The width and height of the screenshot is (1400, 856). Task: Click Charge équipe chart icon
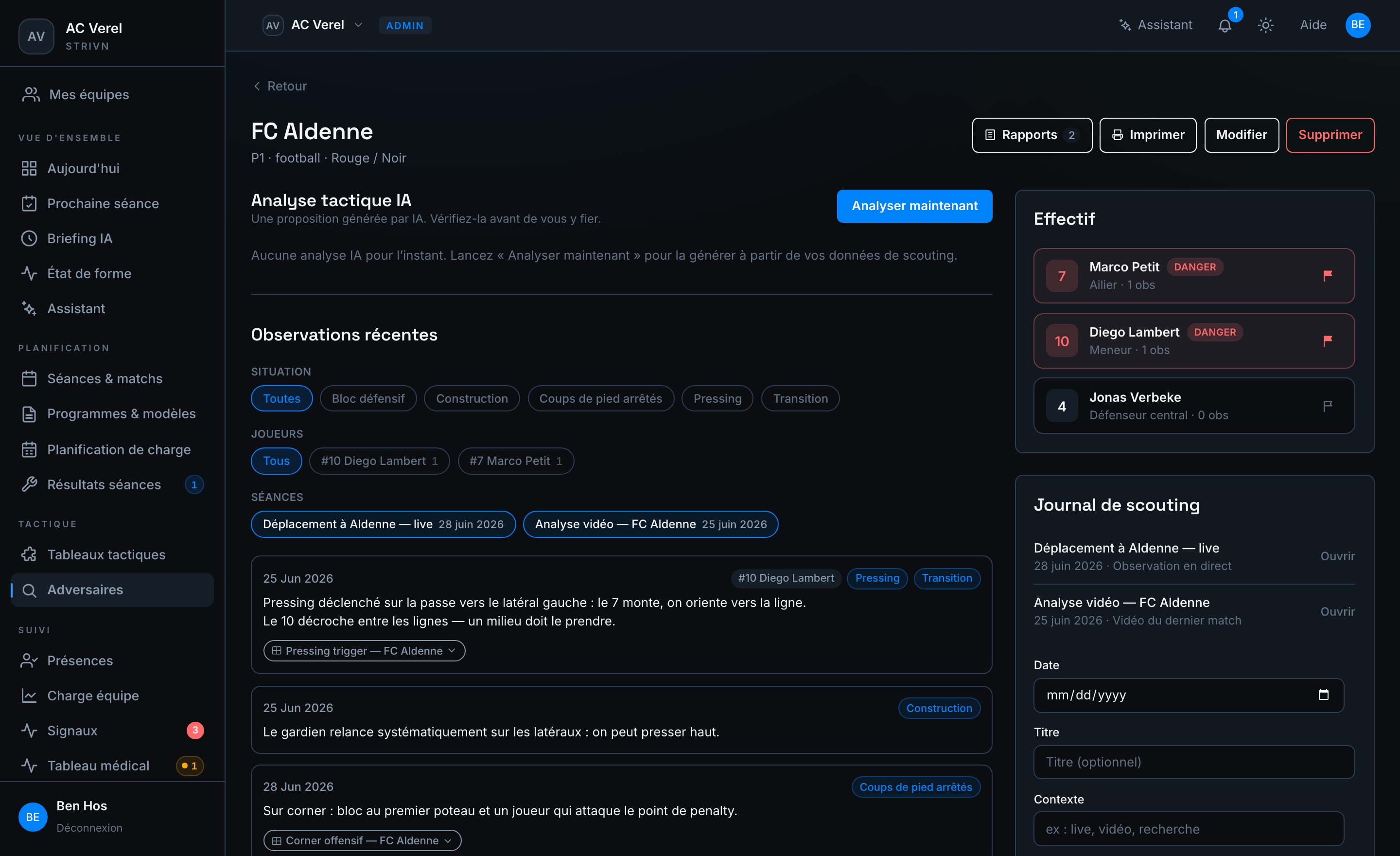tap(29, 695)
